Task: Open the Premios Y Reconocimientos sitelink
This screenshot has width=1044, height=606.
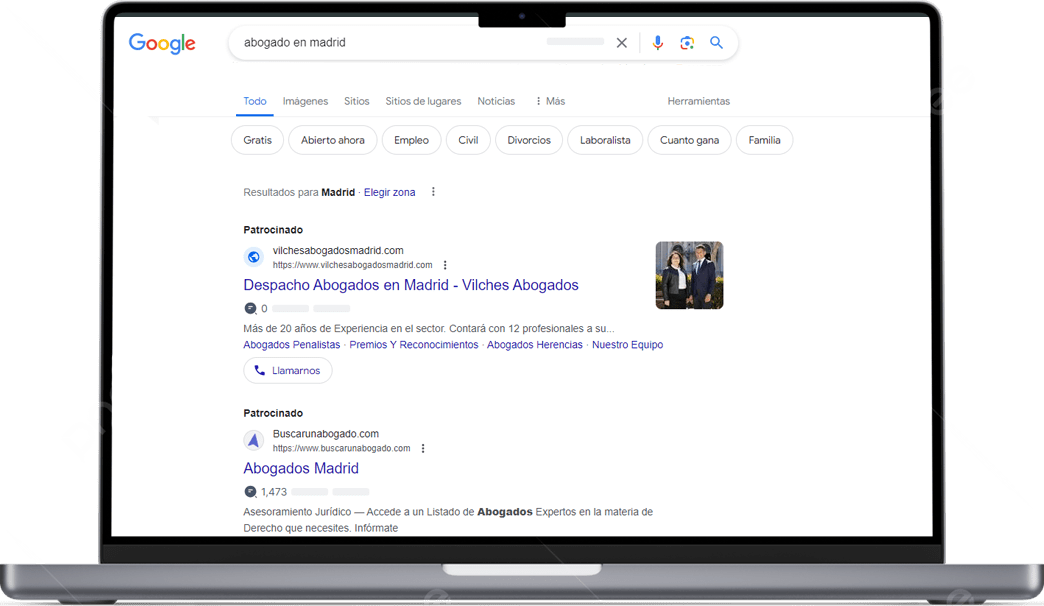Action: [413, 345]
